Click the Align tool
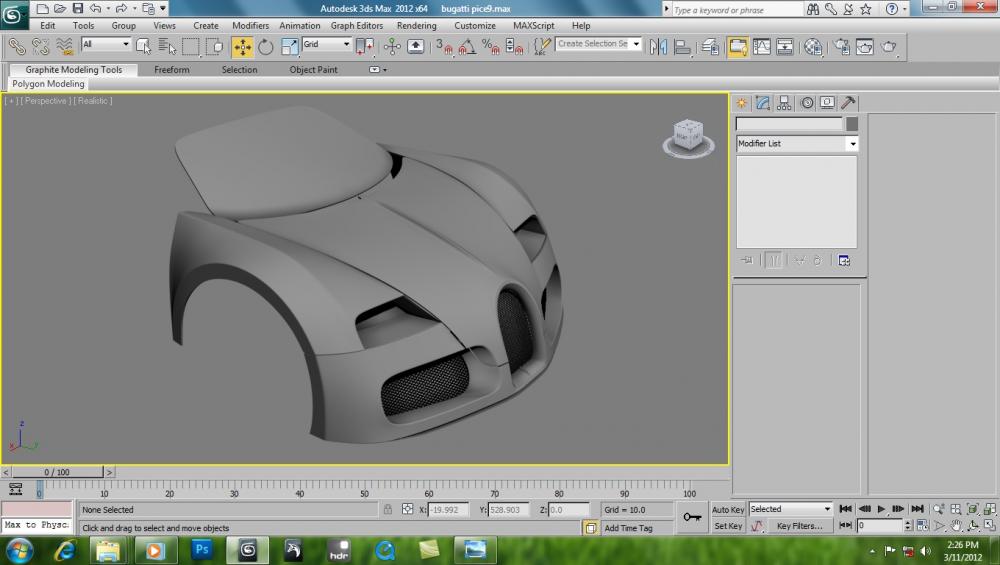This screenshot has width=1000, height=565. click(x=682, y=47)
